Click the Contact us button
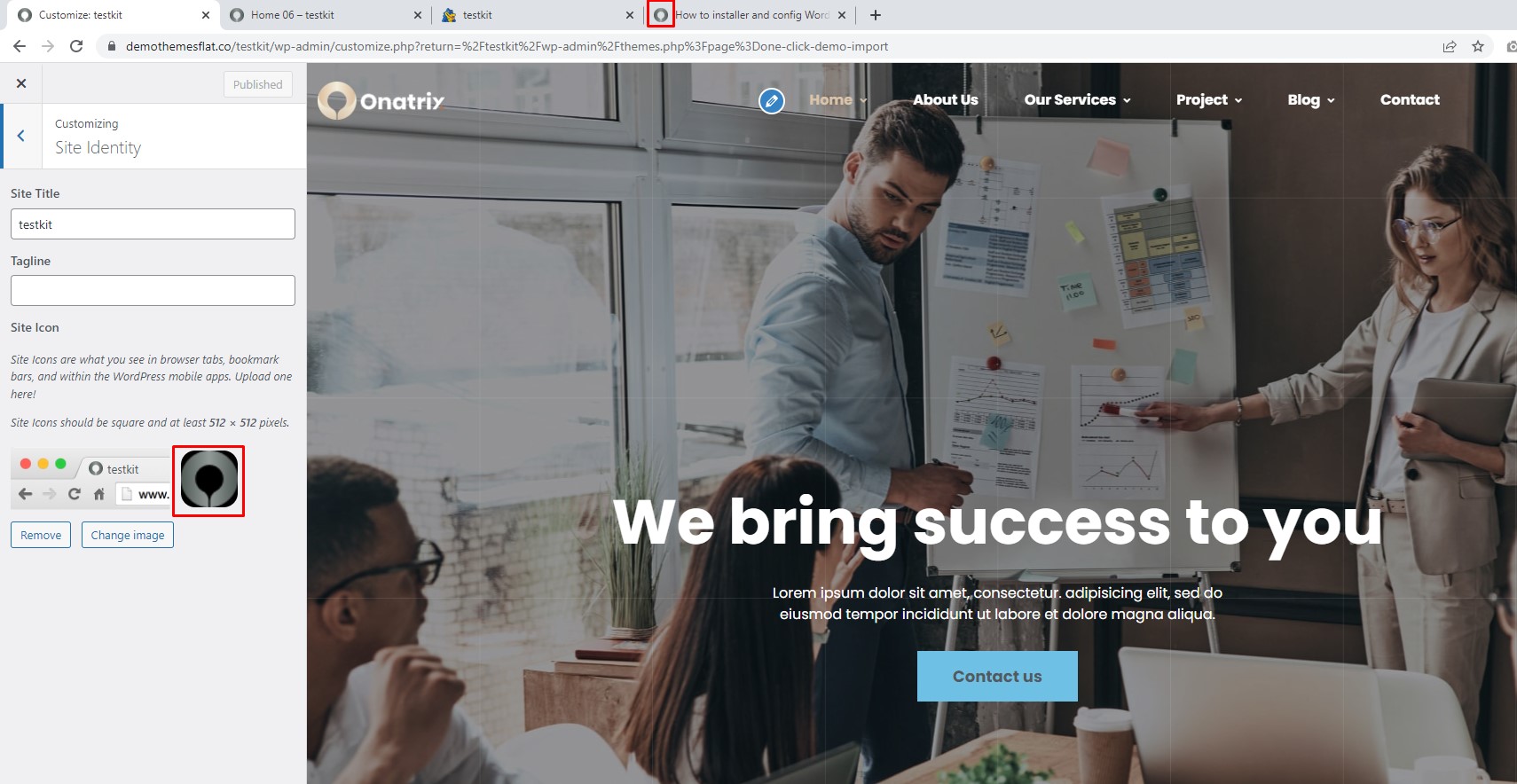The width and height of the screenshot is (1517, 784). pyautogui.click(x=997, y=677)
